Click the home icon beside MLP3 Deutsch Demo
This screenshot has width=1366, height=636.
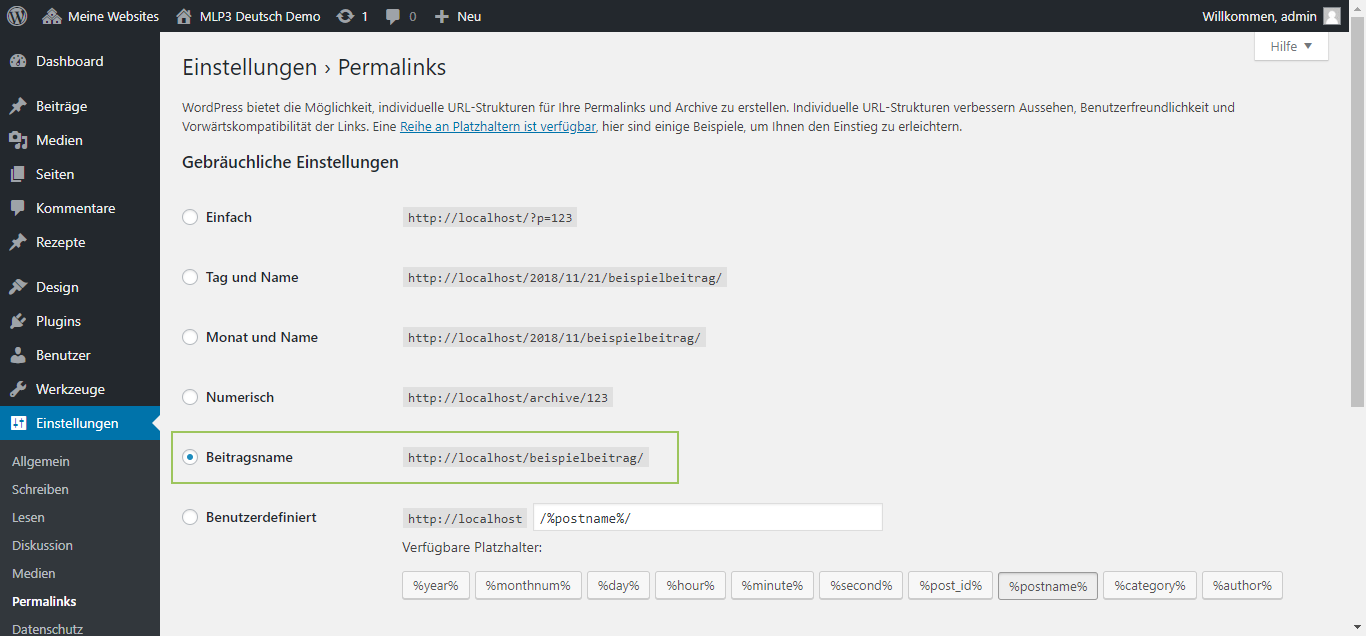(183, 16)
